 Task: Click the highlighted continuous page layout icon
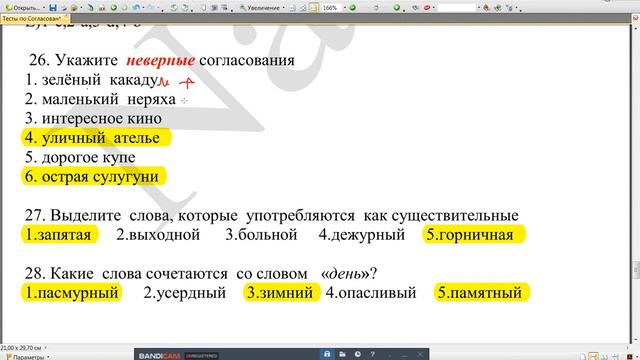(593, 357)
